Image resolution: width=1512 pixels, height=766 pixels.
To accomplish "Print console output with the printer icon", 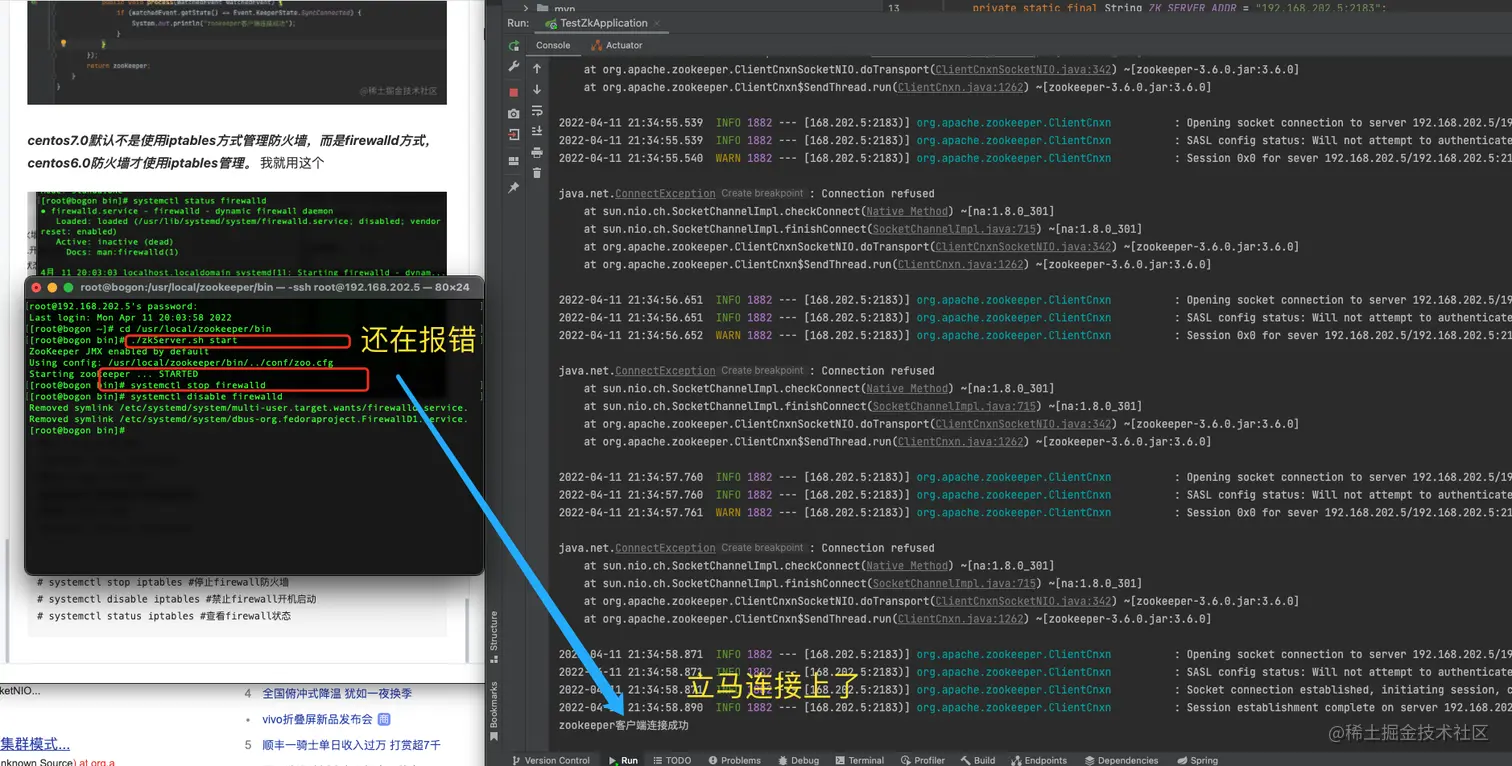I will coord(537,153).
